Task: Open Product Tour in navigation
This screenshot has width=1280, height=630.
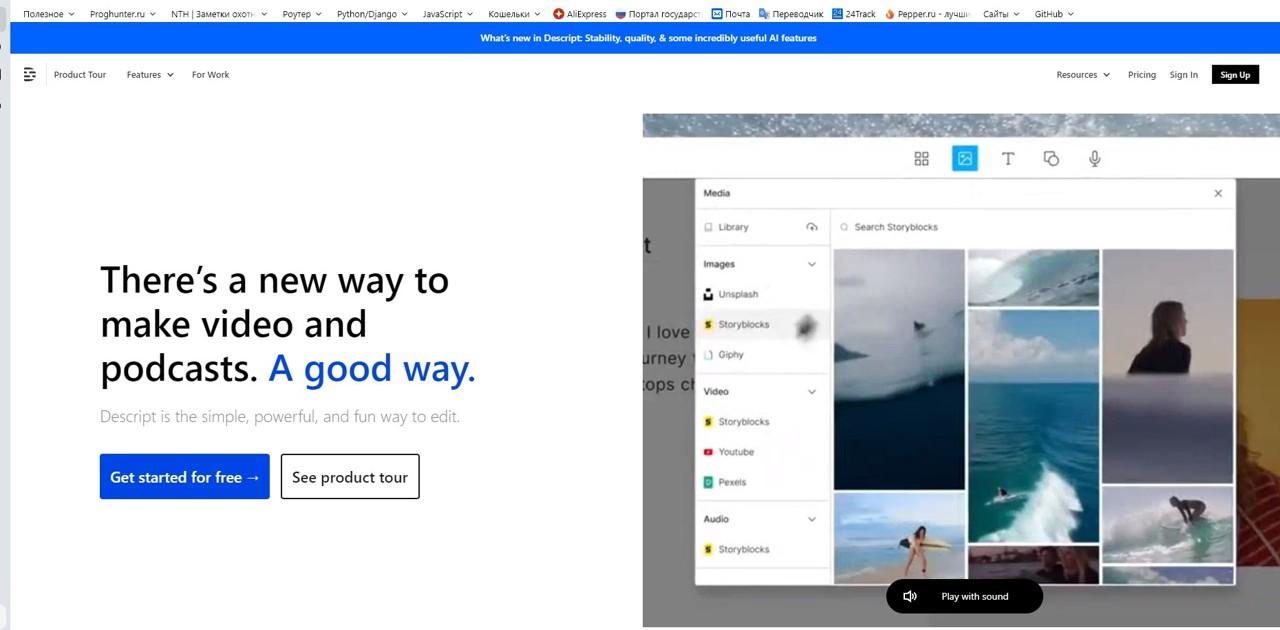Action: click(x=80, y=75)
